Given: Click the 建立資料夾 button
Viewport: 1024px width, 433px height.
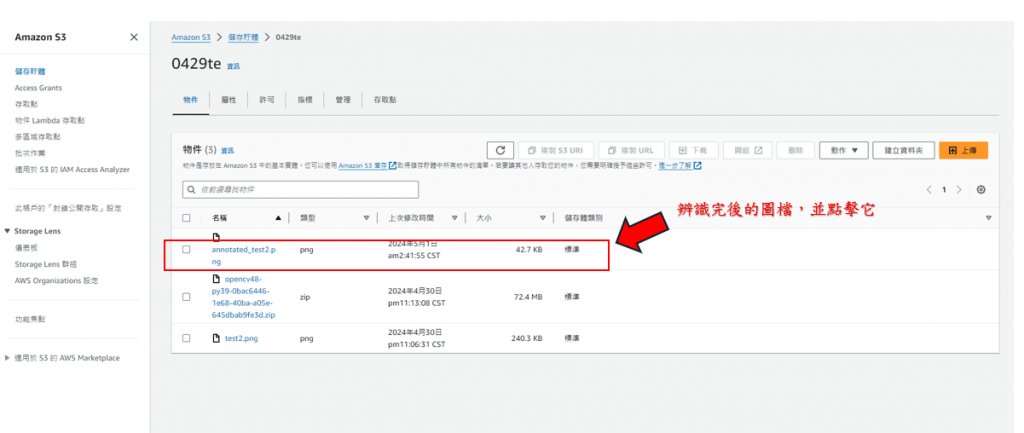Looking at the screenshot, I should click(x=903, y=150).
